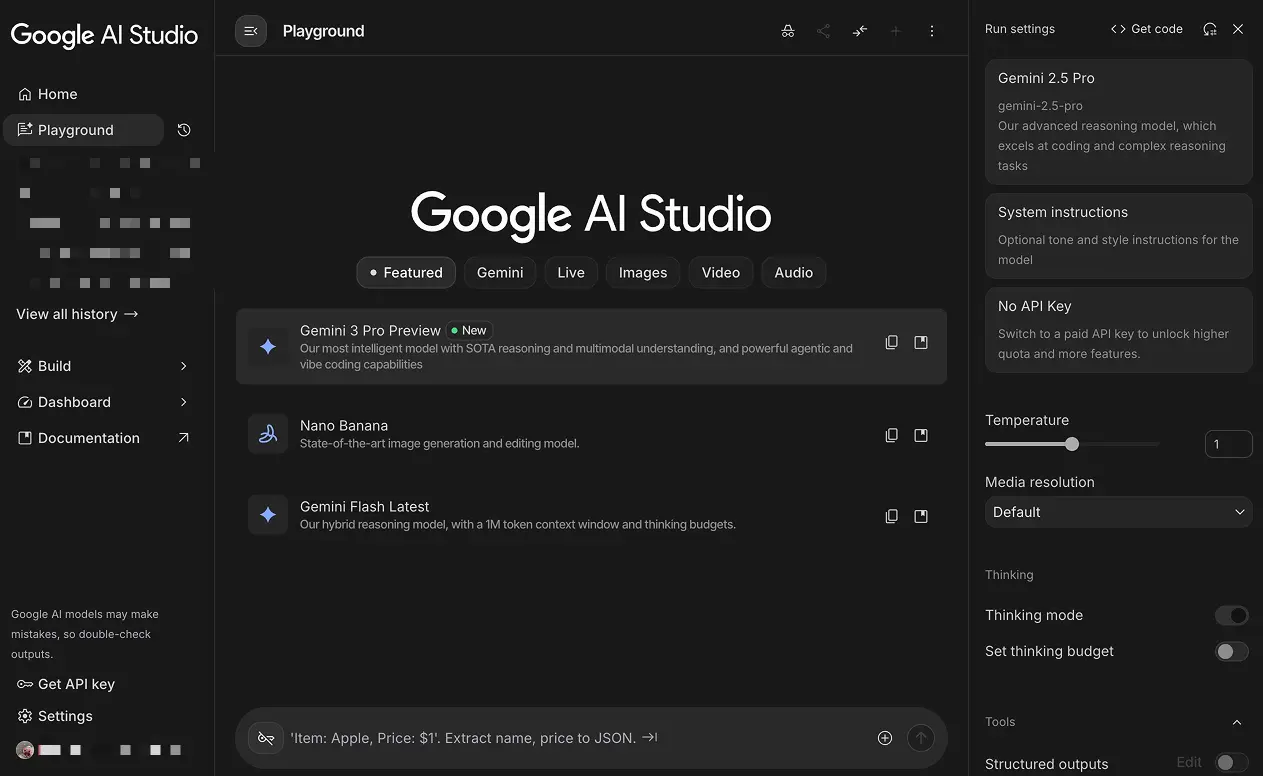Enable Thinking mode
Viewport: 1263px width, 776px height.
1232,615
